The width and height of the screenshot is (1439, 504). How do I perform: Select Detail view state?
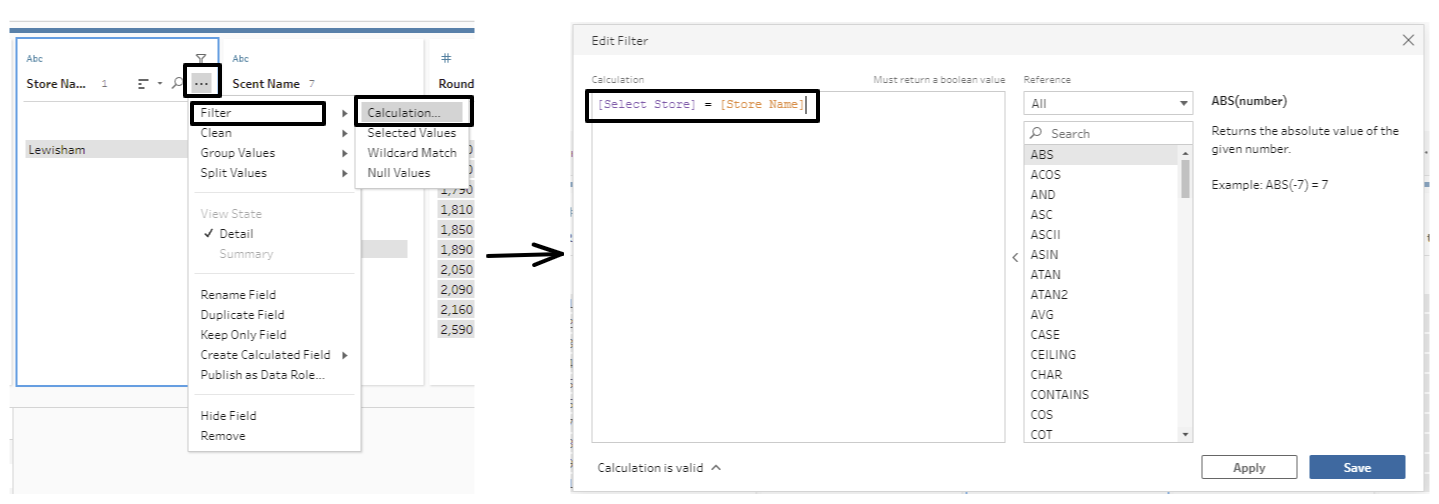coord(273,234)
